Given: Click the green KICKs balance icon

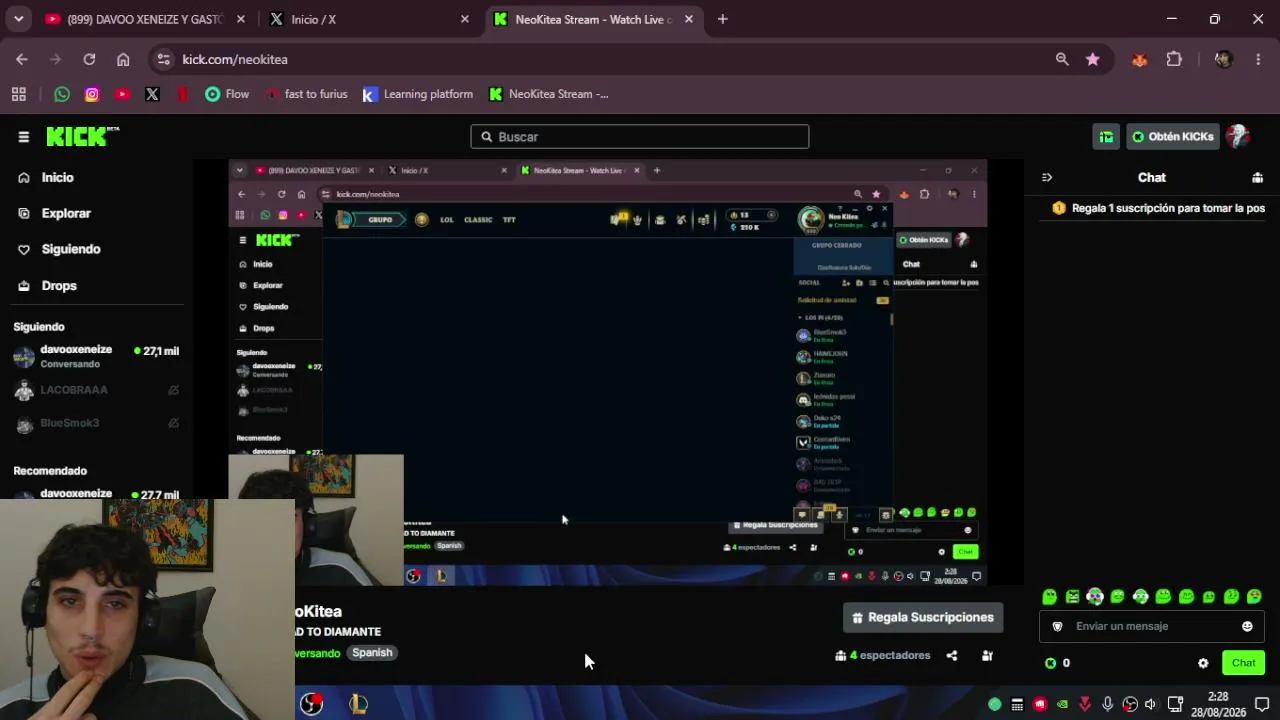Looking at the screenshot, I should [1050, 663].
